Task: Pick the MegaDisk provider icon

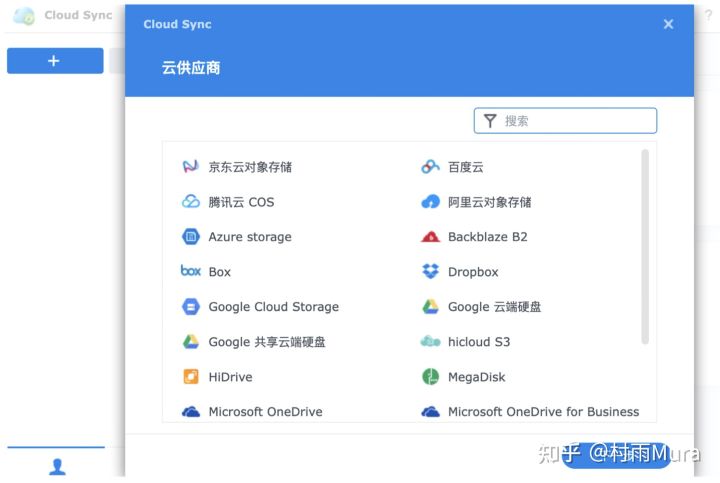Action: click(x=430, y=377)
